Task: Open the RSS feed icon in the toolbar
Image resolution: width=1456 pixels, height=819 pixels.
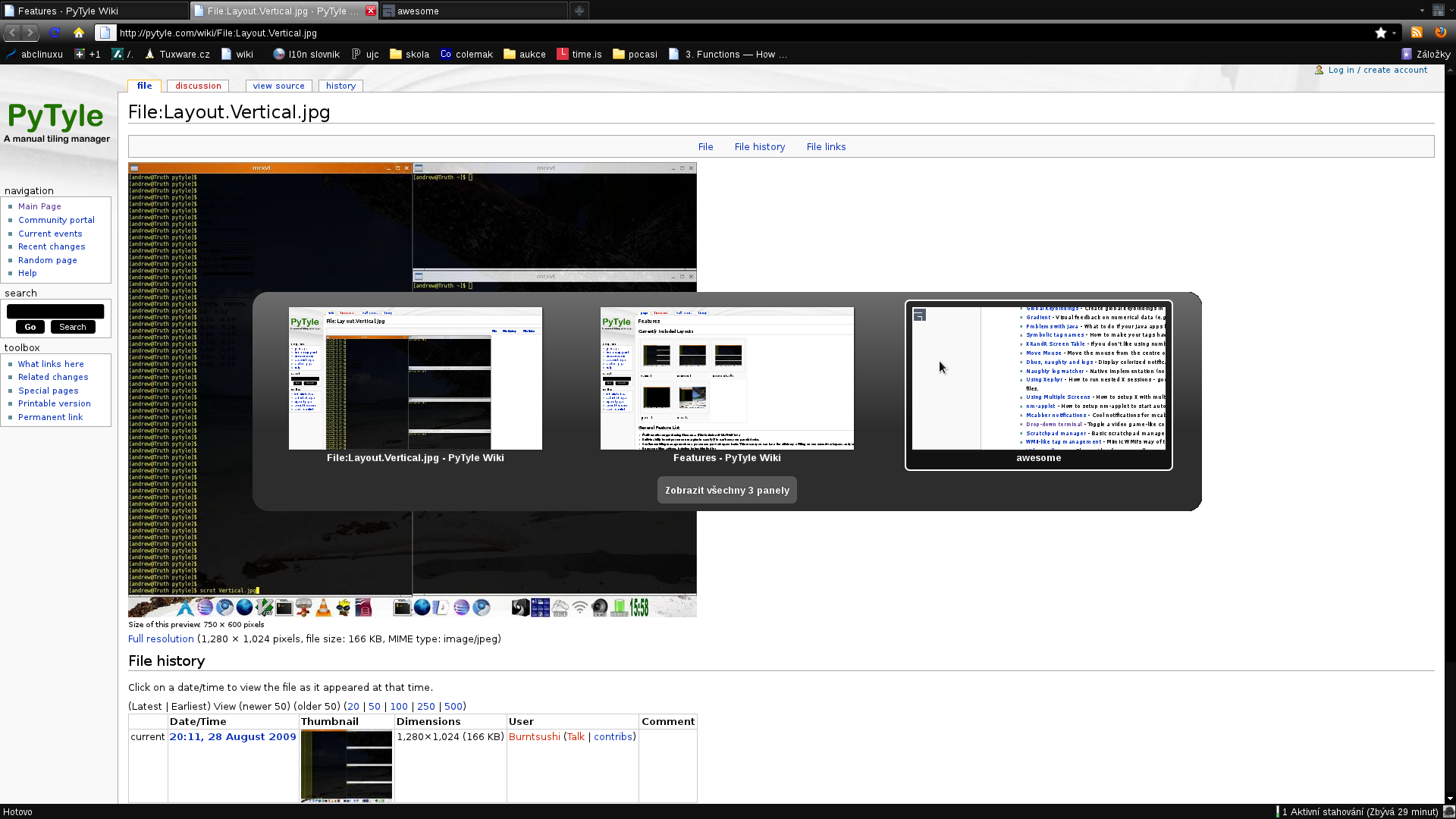Action: [1417, 33]
